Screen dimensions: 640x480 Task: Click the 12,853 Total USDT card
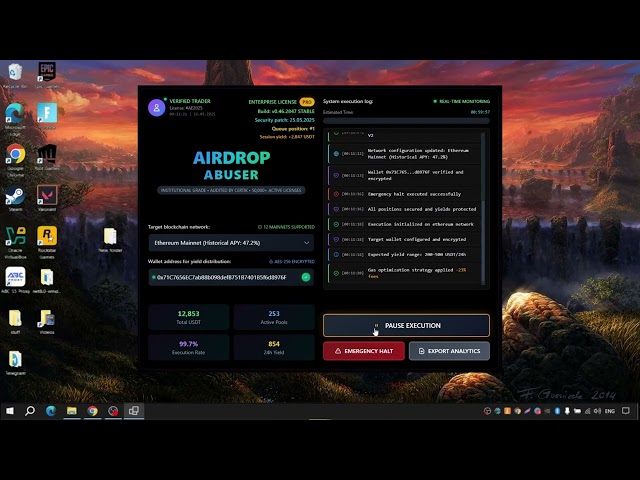point(189,317)
